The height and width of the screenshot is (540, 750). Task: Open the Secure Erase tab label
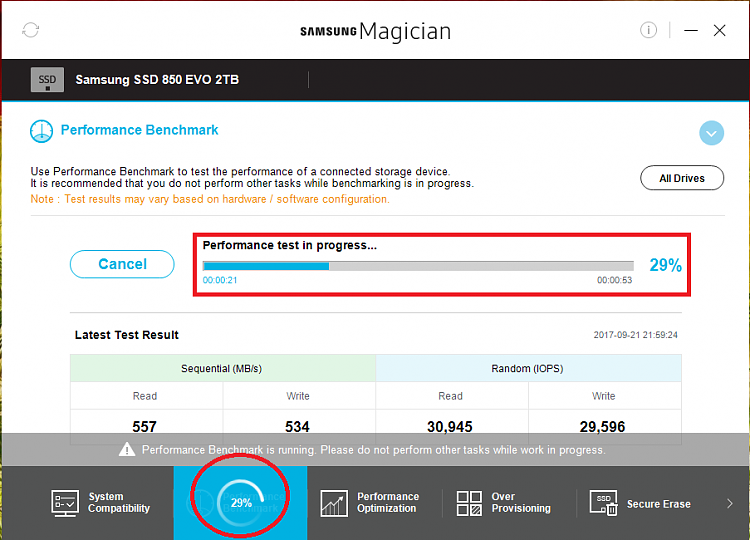pos(659,504)
